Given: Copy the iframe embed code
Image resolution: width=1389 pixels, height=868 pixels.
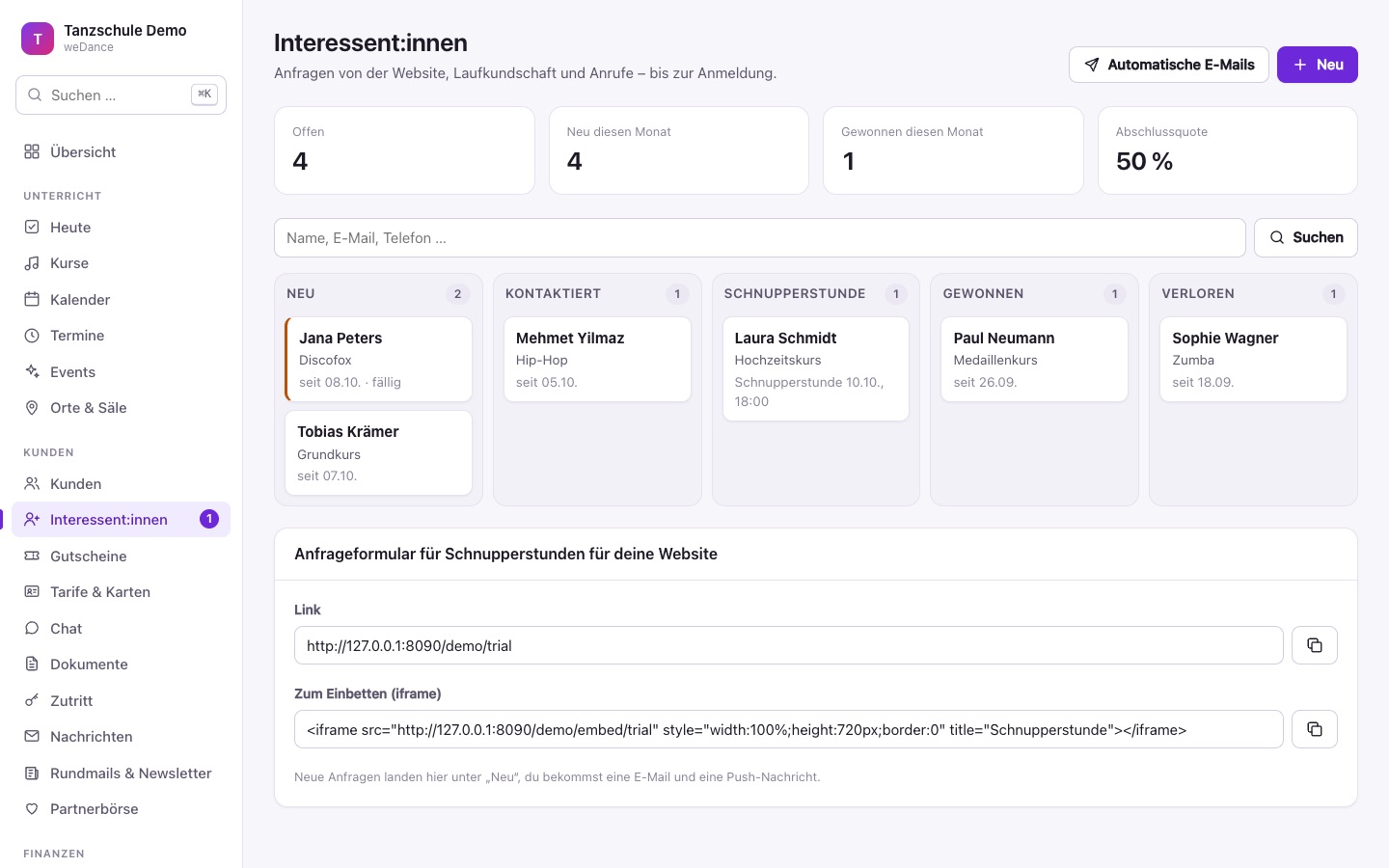Looking at the screenshot, I should [x=1314, y=729].
